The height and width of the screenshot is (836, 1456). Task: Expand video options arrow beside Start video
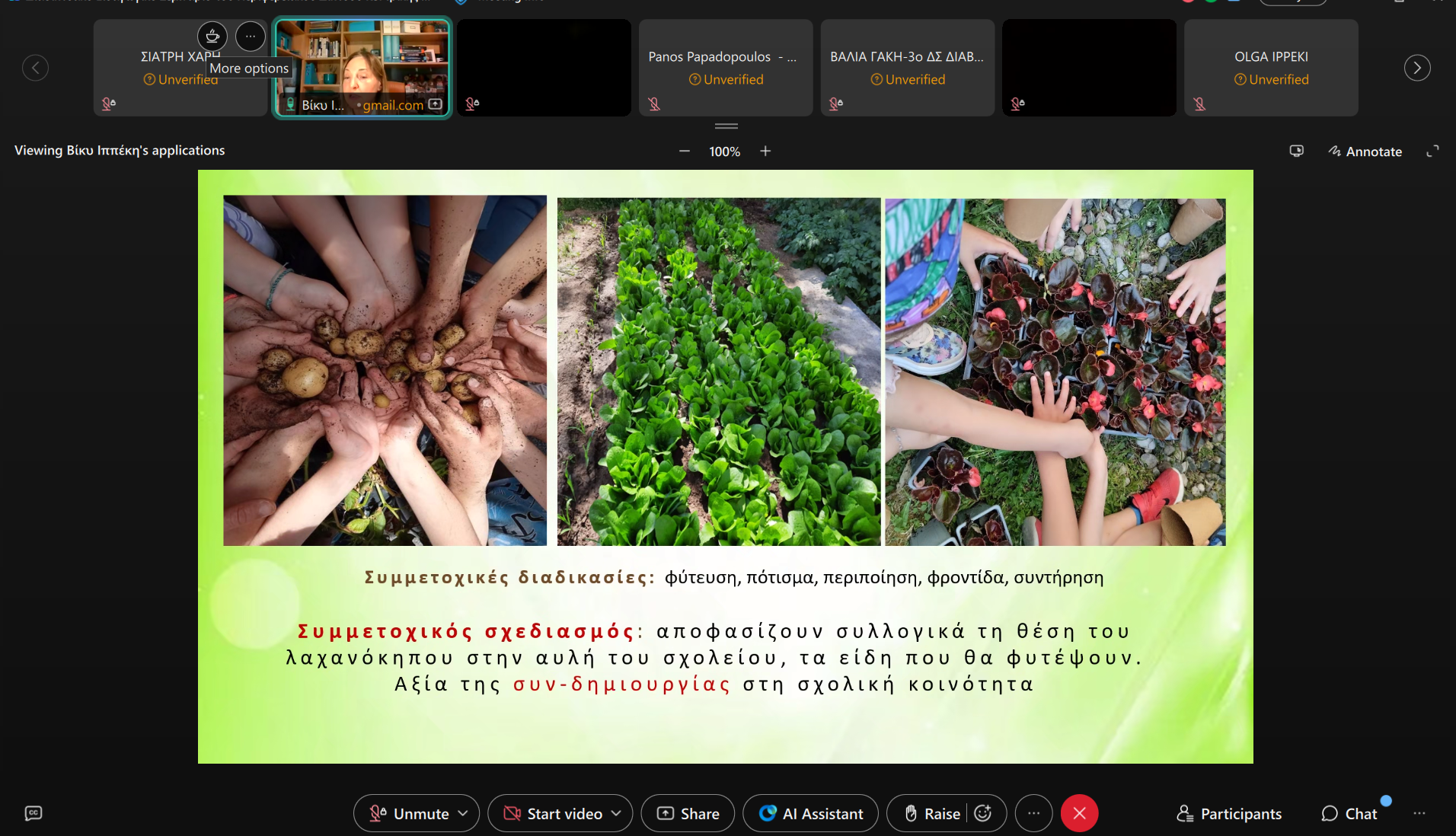coord(616,813)
